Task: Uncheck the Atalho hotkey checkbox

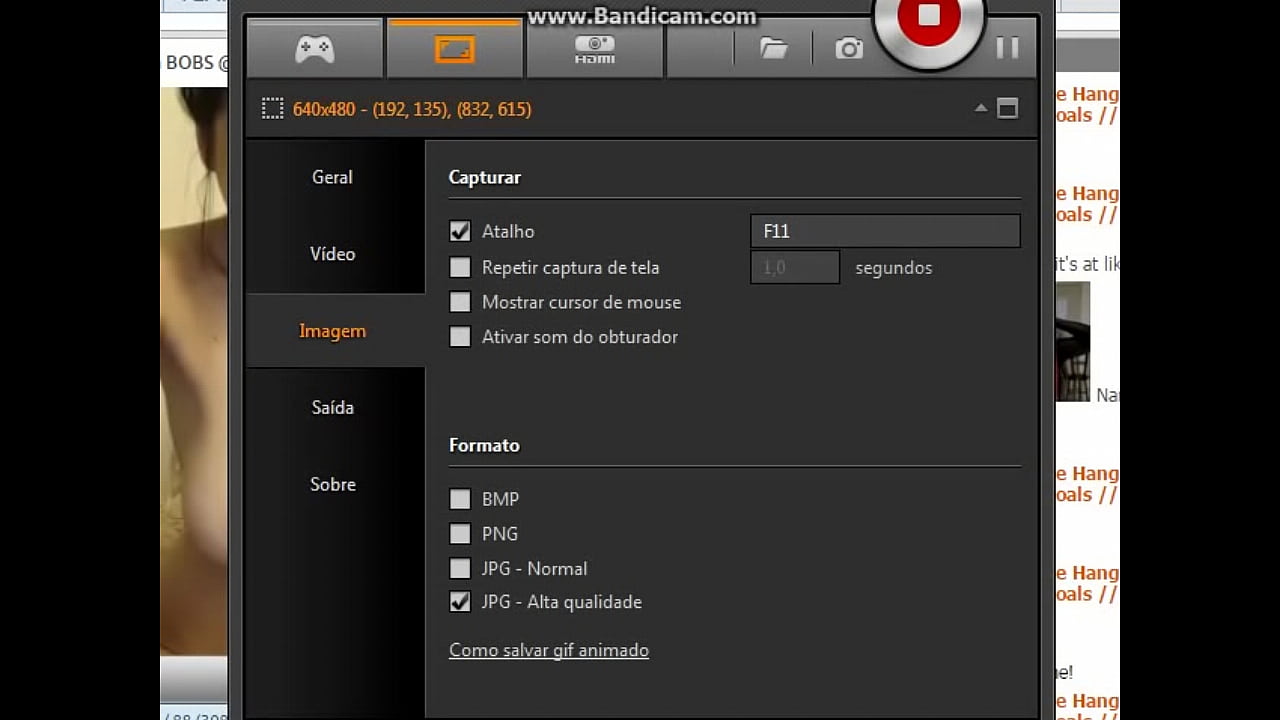Action: tap(460, 231)
